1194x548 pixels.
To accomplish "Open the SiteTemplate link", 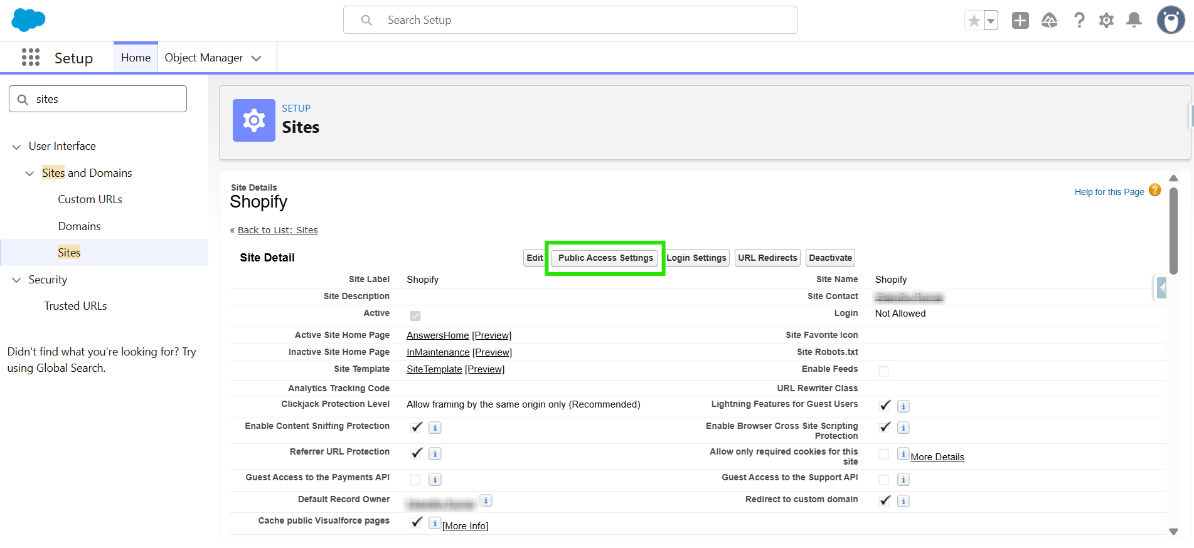I will 434,369.
